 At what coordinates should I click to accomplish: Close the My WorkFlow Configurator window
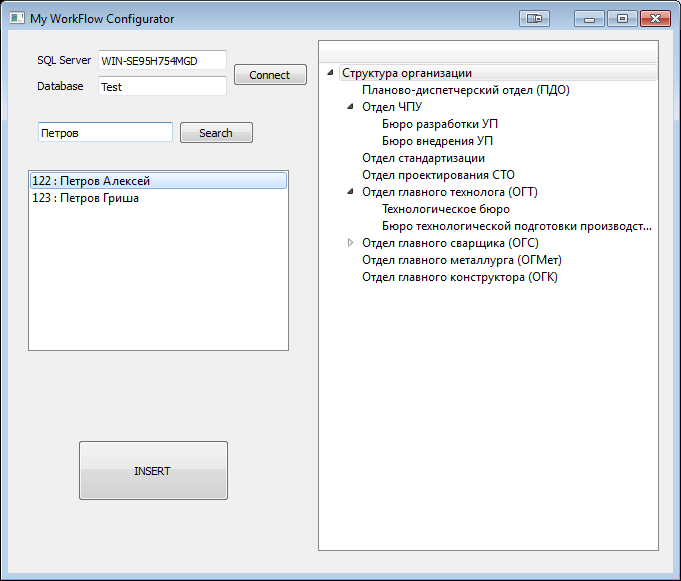click(655, 18)
